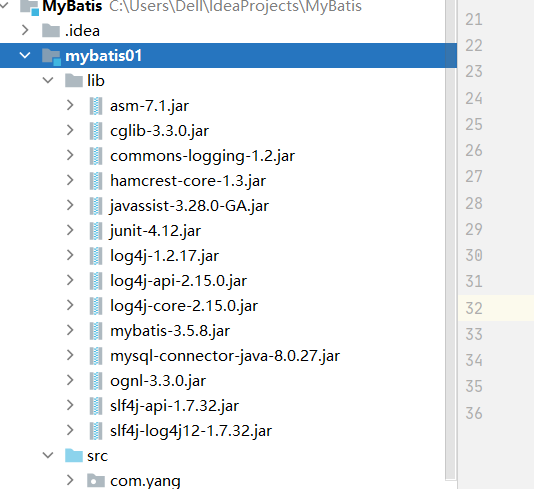This screenshot has height=489, width=534.
Task: Expand cglib-3.3.0.jar contents
Action: tap(70, 130)
